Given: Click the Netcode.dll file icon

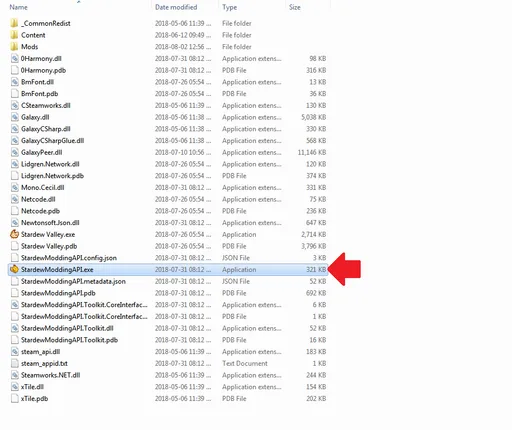Looking at the screenshot, I should pyautogui.click(x=14, y=199).
